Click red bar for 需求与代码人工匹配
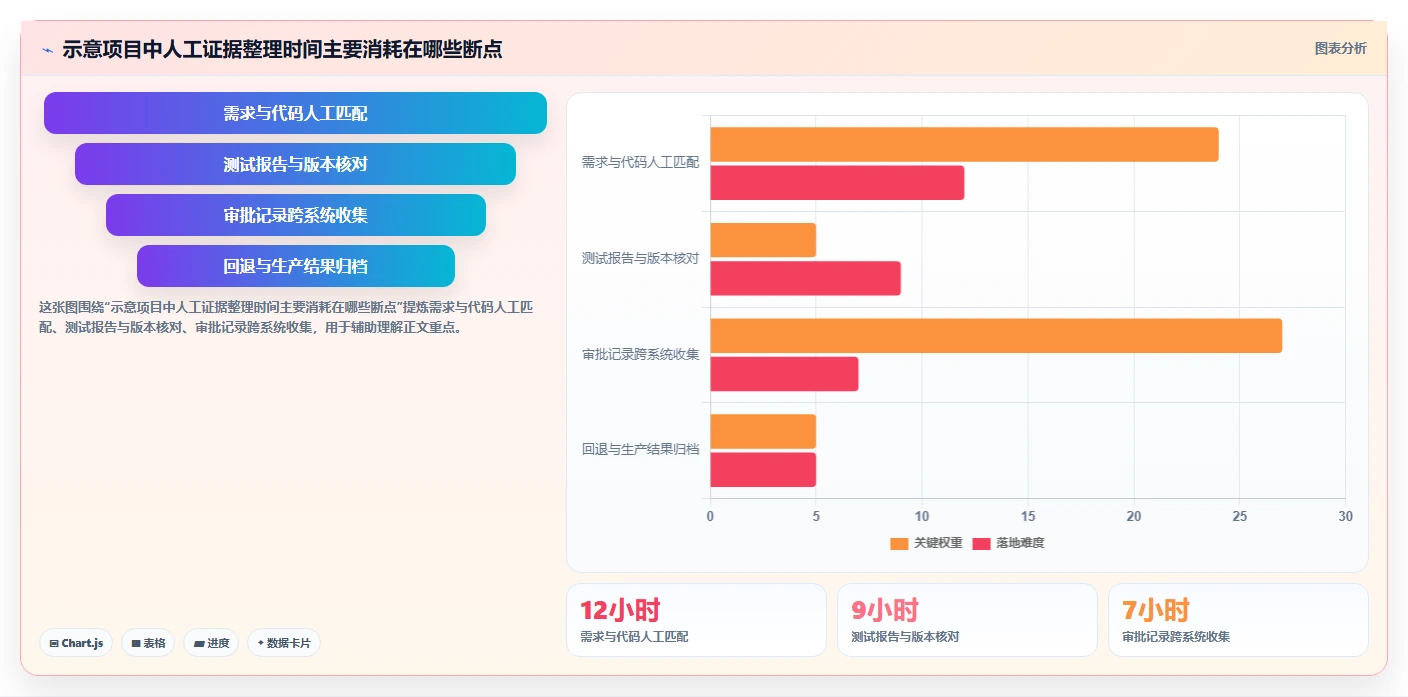The image size is (1408, 697). click(837, 183)
